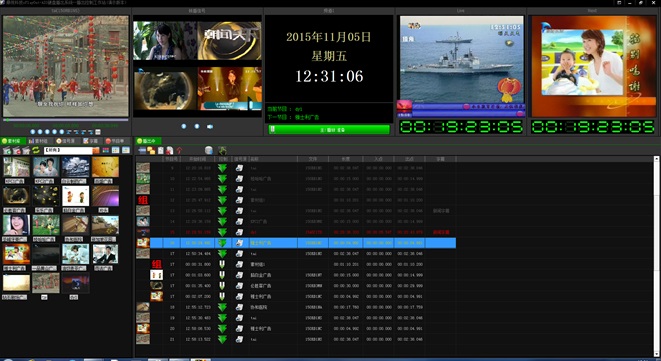661x361 pixels.
Task: Click the playback progress slider under first preview
Action: (x=65, y=120)
